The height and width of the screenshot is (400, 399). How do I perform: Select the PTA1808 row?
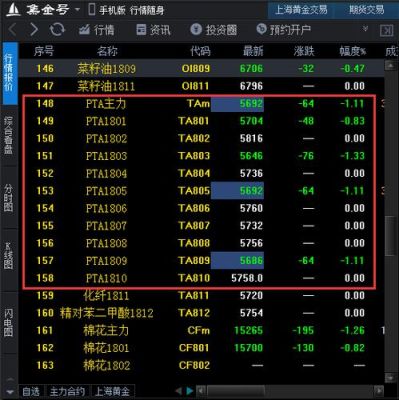click(x=201, y=243)
